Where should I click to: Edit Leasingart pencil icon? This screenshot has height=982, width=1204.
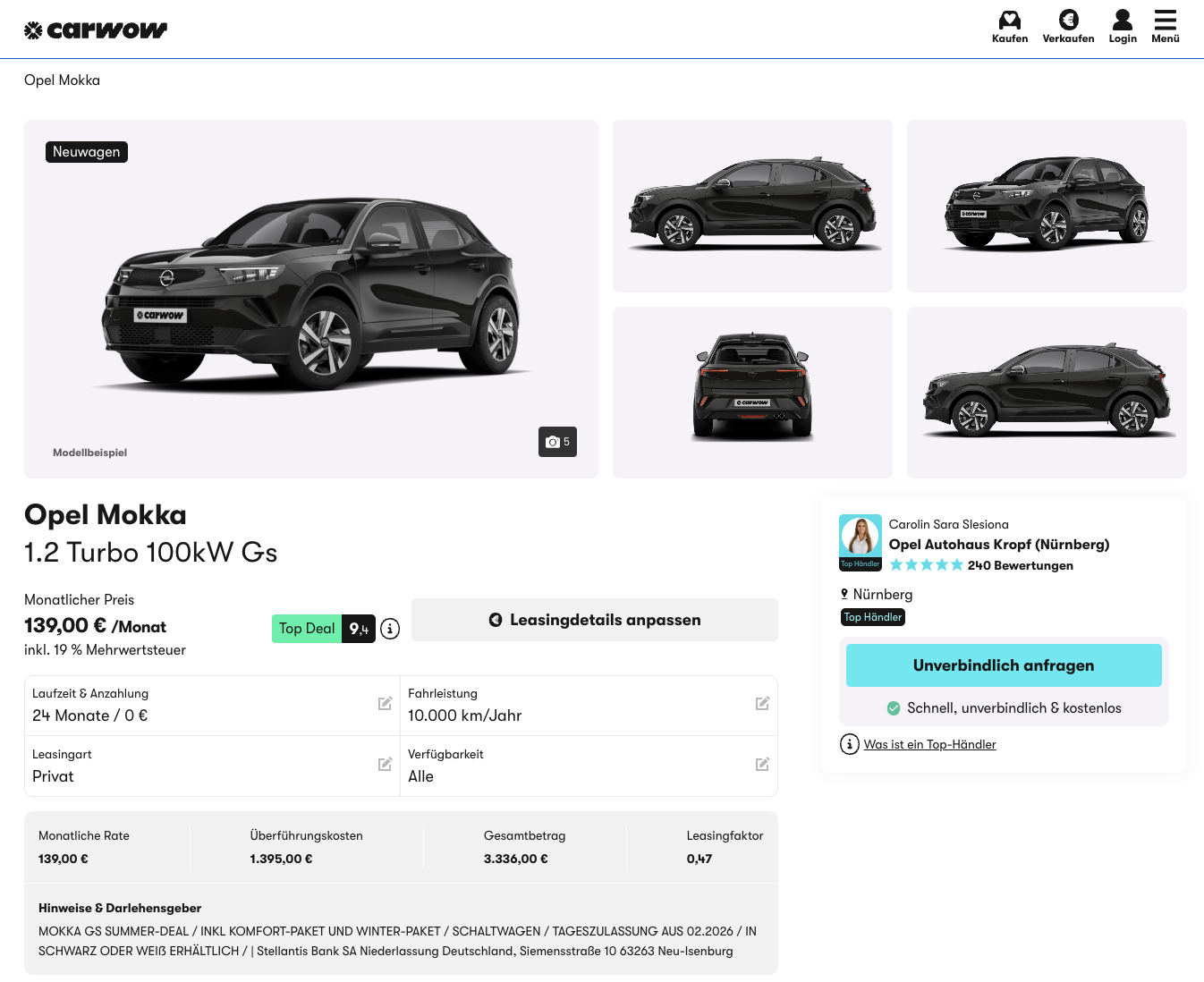[x=386, y=764]
